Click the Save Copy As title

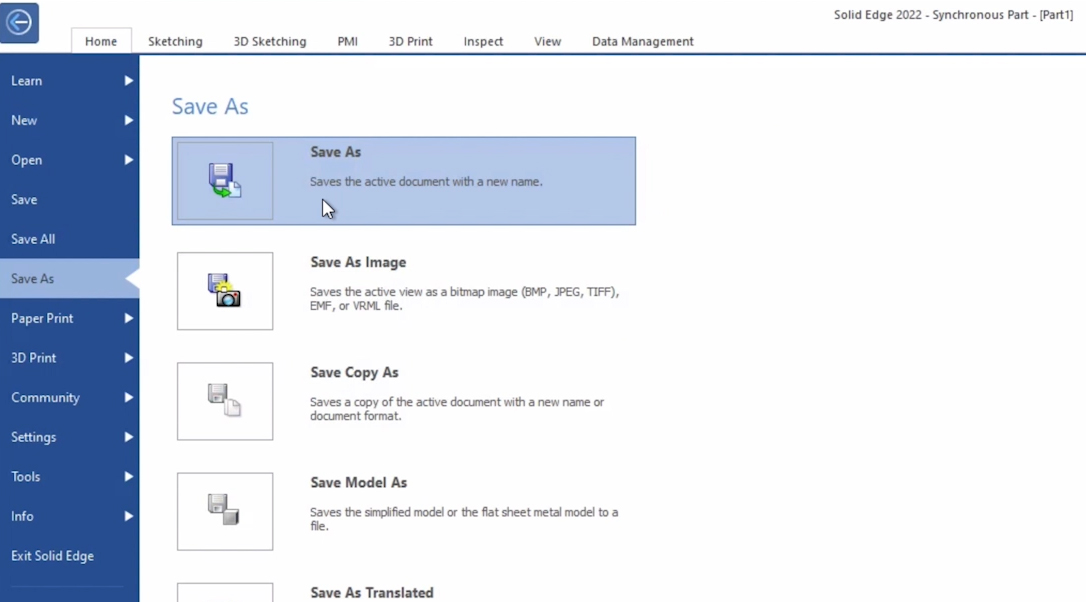(354, 373)
